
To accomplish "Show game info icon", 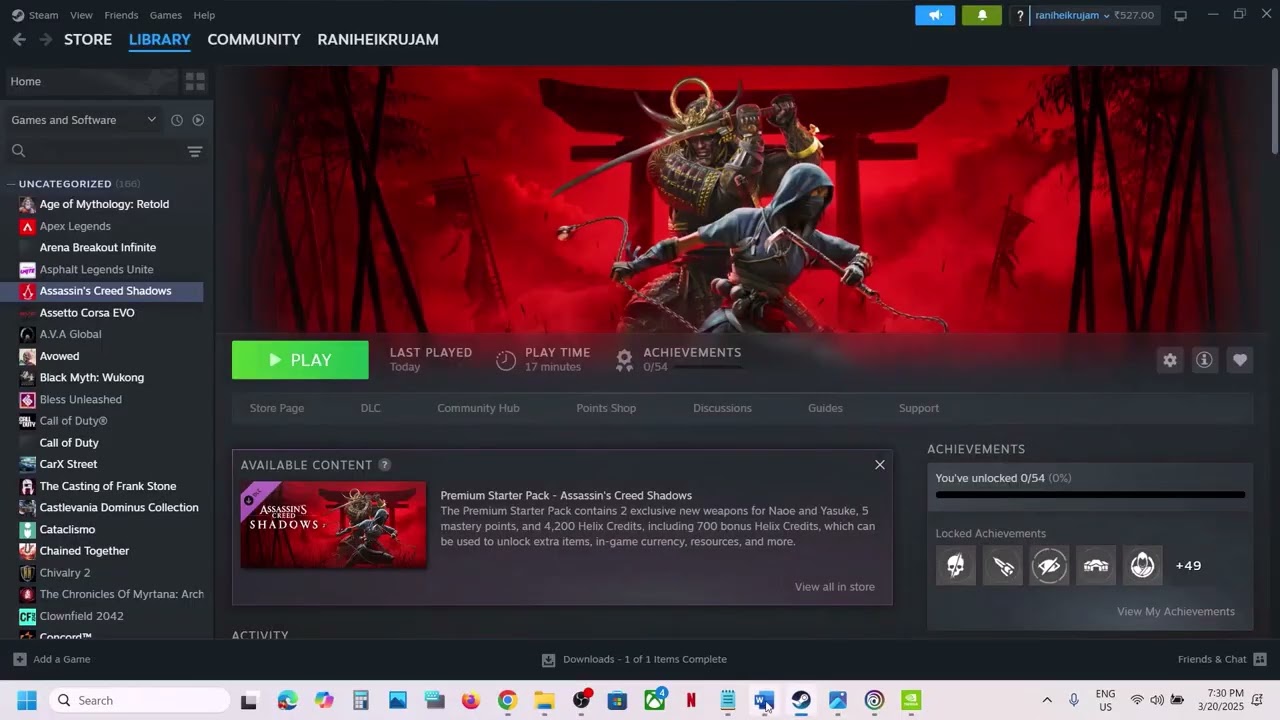I will tap(1204, 360).
